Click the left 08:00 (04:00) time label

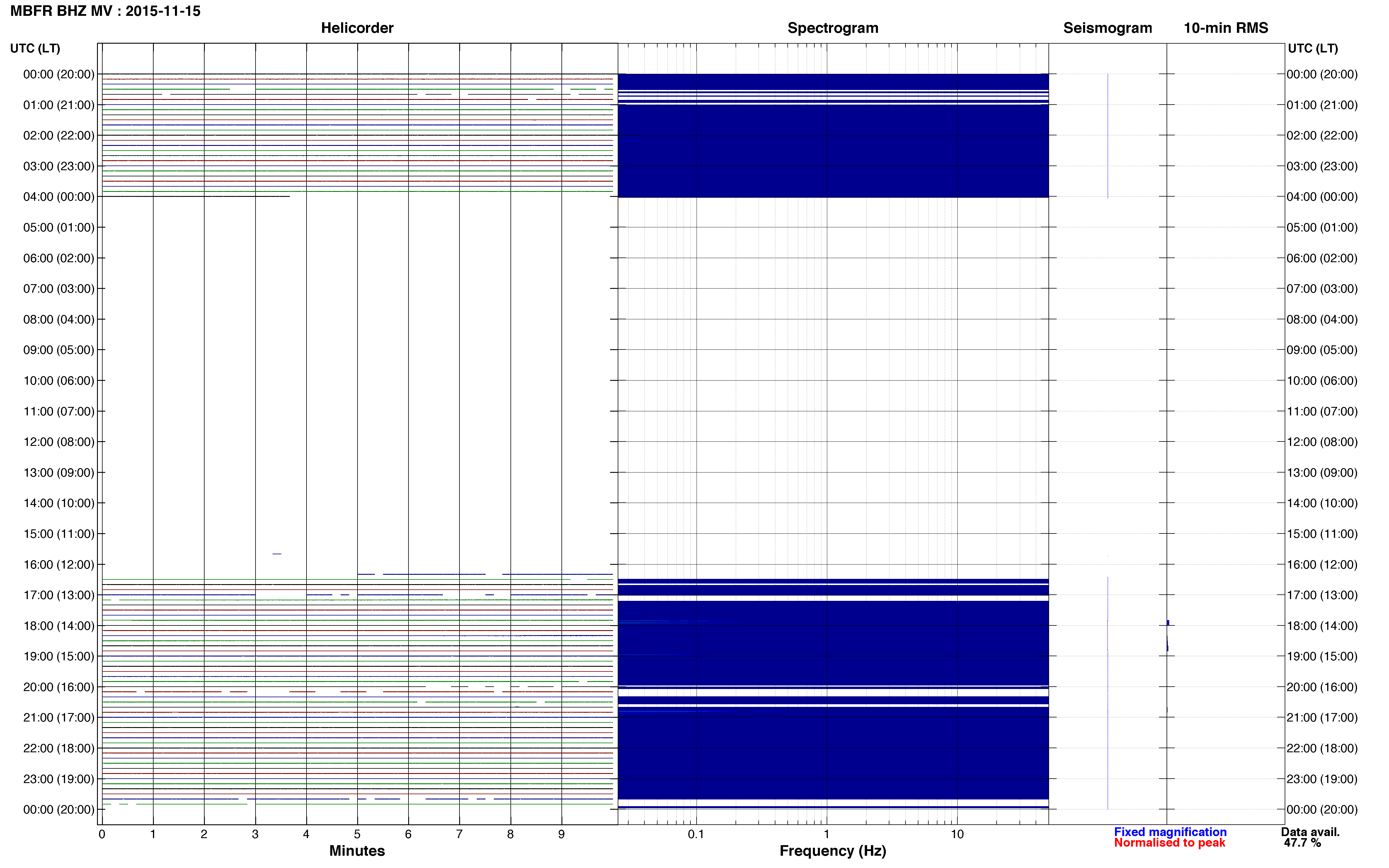click(59, 319)
